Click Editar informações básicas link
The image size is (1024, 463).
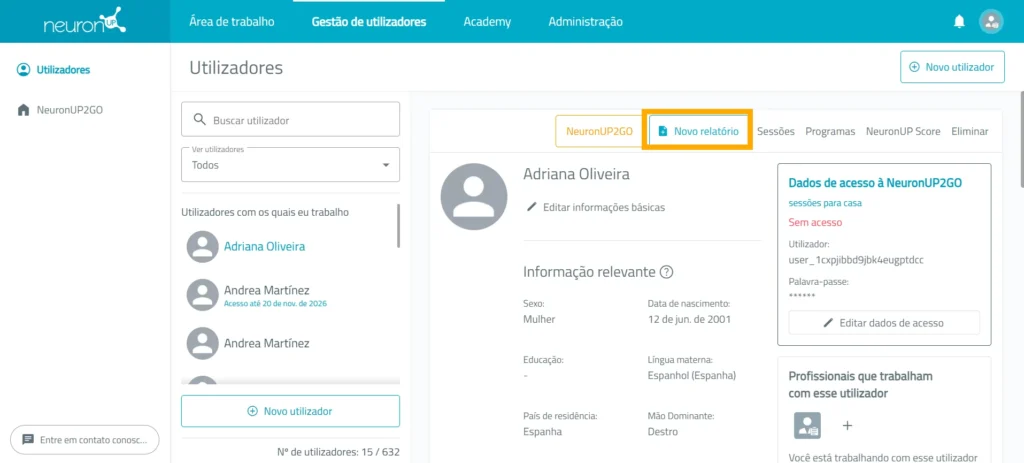pyautogui.click(x=596, y=207)
